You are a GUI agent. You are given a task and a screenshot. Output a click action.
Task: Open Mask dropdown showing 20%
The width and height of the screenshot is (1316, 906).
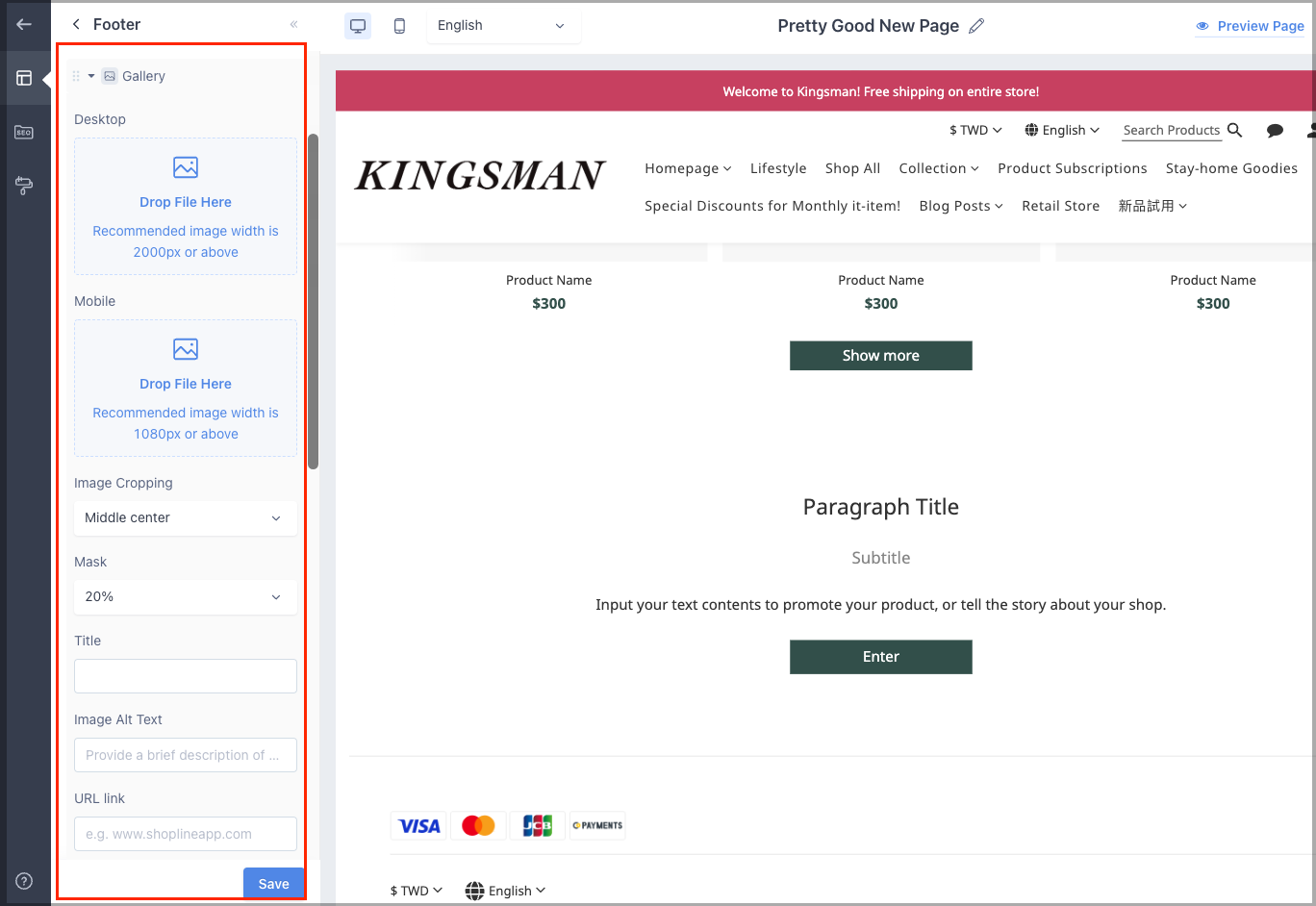coord(186,596)
